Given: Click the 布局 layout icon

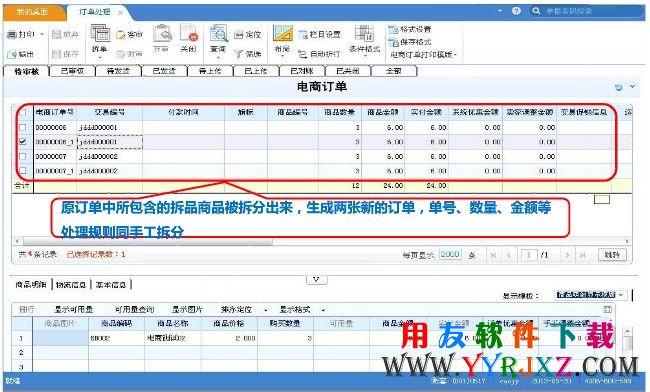Looking at the screenshot, I should pyautogui.click(x=283, y=33).
